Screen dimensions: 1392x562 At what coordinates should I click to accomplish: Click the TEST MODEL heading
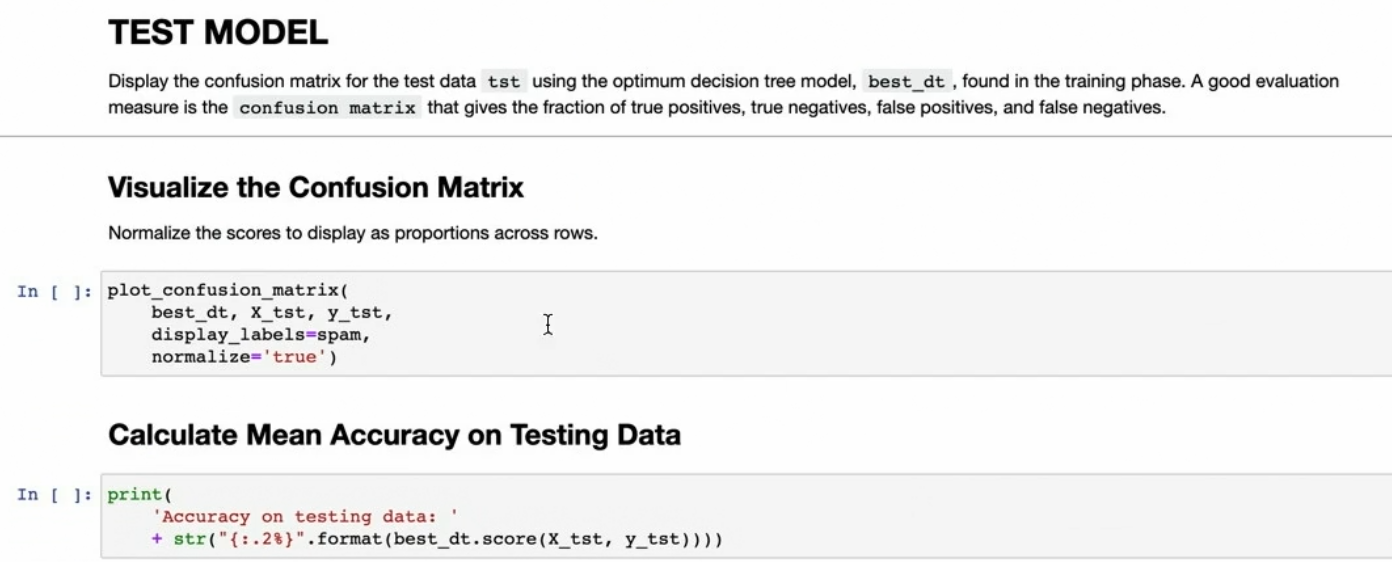click(217, 33)
